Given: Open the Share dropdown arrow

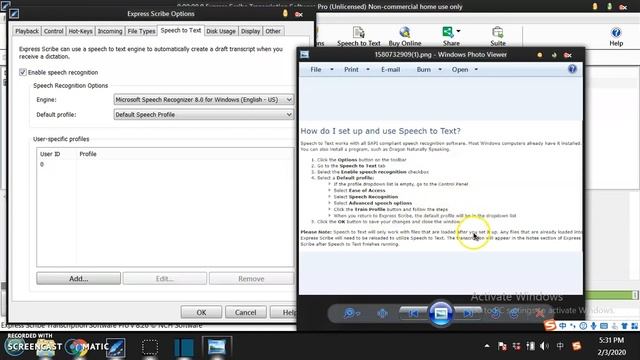Looking at the screenshot, I should [458, 31].
